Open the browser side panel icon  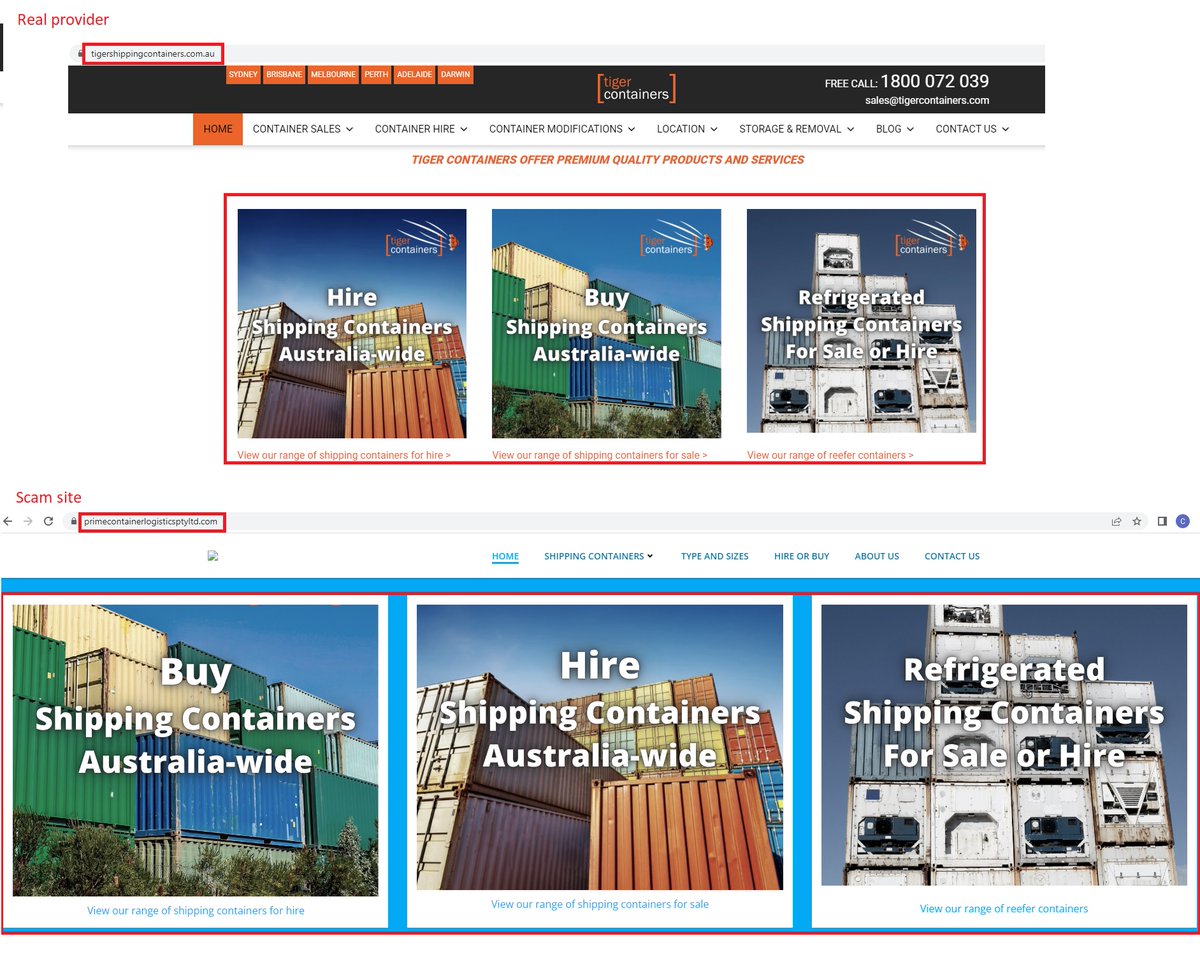pos(1162,521)
